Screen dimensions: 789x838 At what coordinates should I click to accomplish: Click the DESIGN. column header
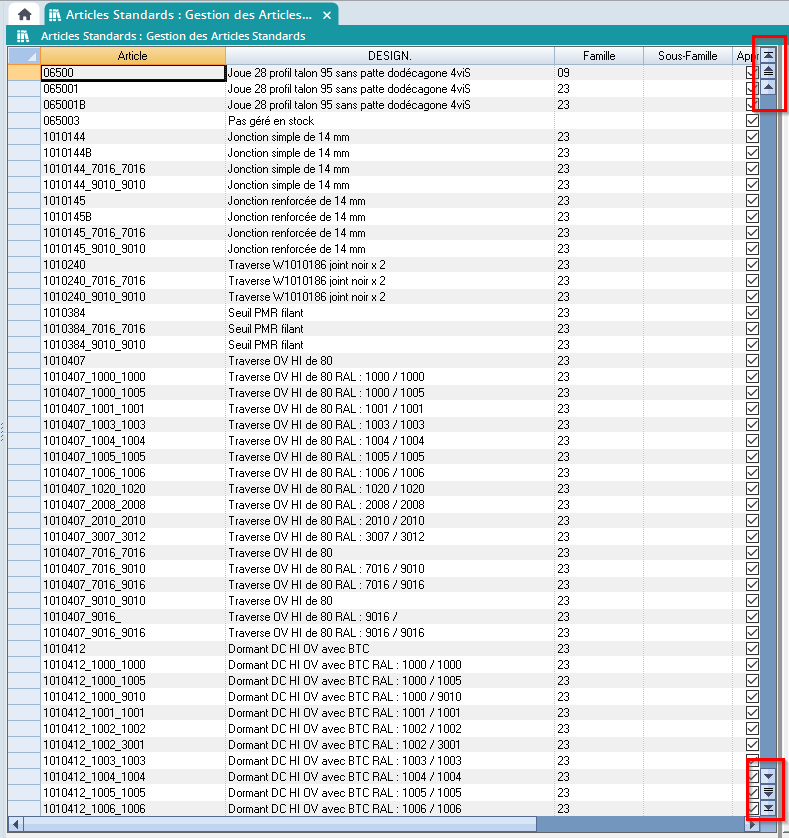click(x=389, y=56)
